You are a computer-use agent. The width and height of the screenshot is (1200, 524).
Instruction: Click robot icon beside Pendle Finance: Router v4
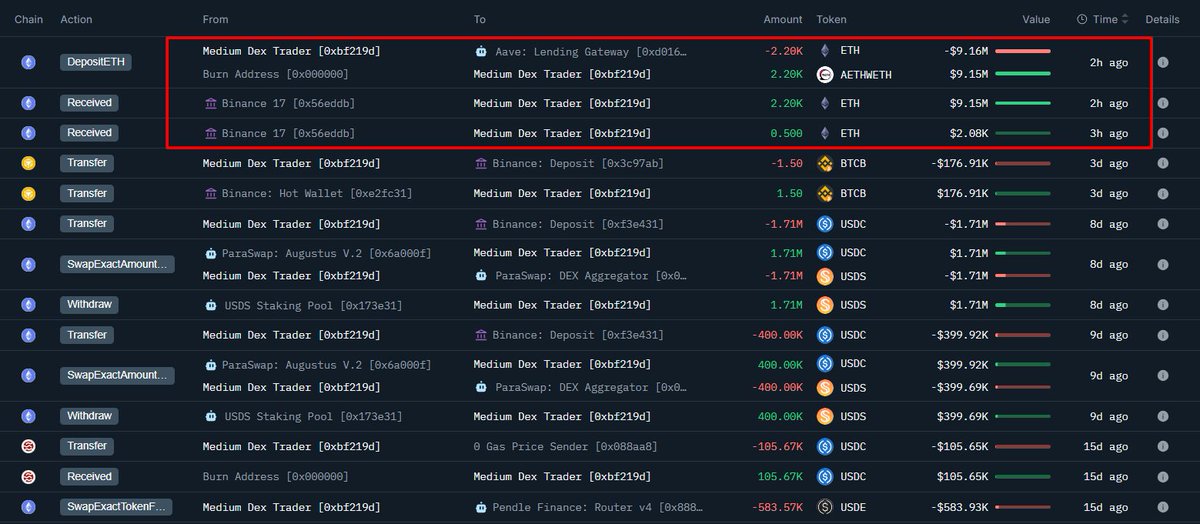tap(481, 507)
